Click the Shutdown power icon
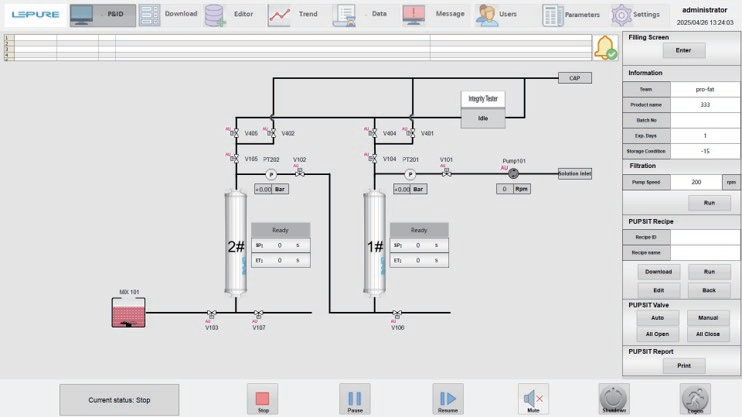The image size is (742, 417). [614, 397]
